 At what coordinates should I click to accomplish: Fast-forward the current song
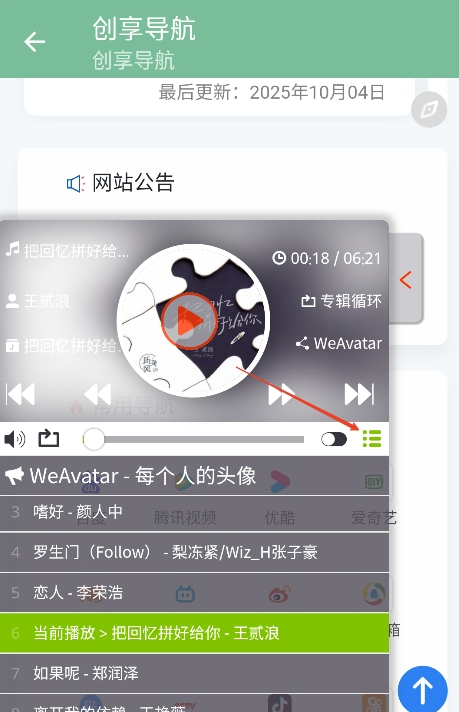281,394
